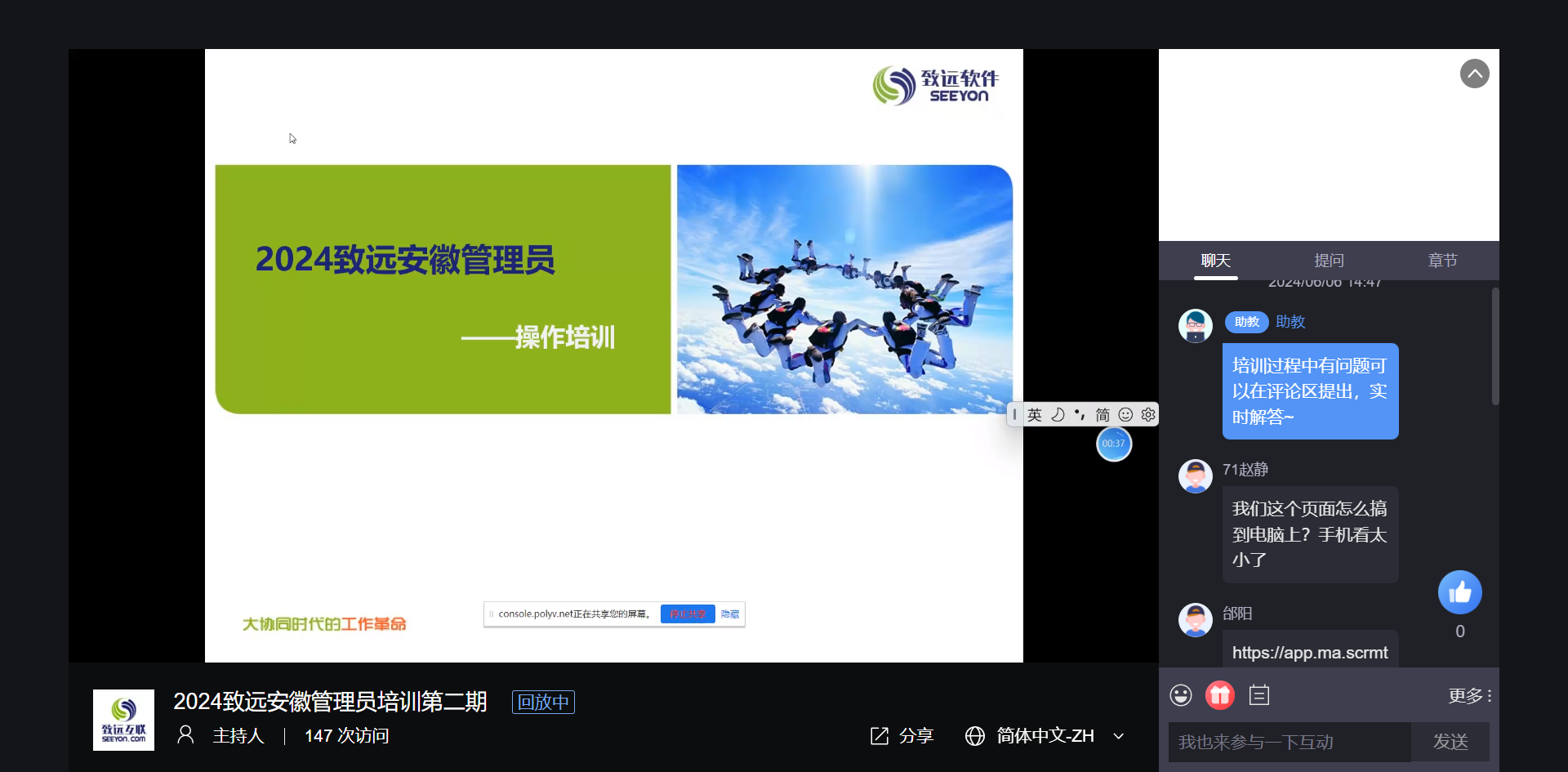Click the 停止共享 stop sharing button

tap(688, 614)
